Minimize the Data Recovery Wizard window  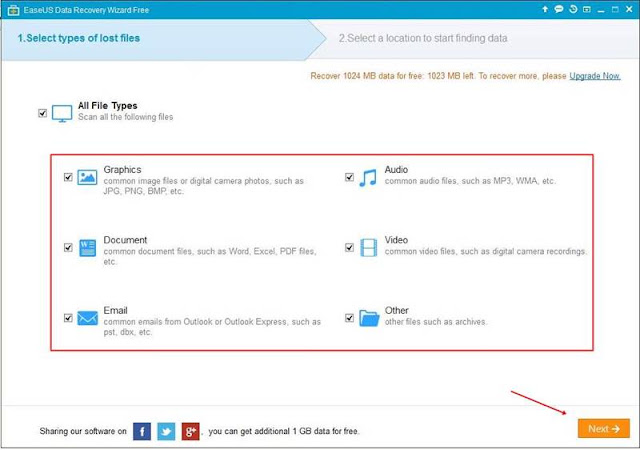601,10
